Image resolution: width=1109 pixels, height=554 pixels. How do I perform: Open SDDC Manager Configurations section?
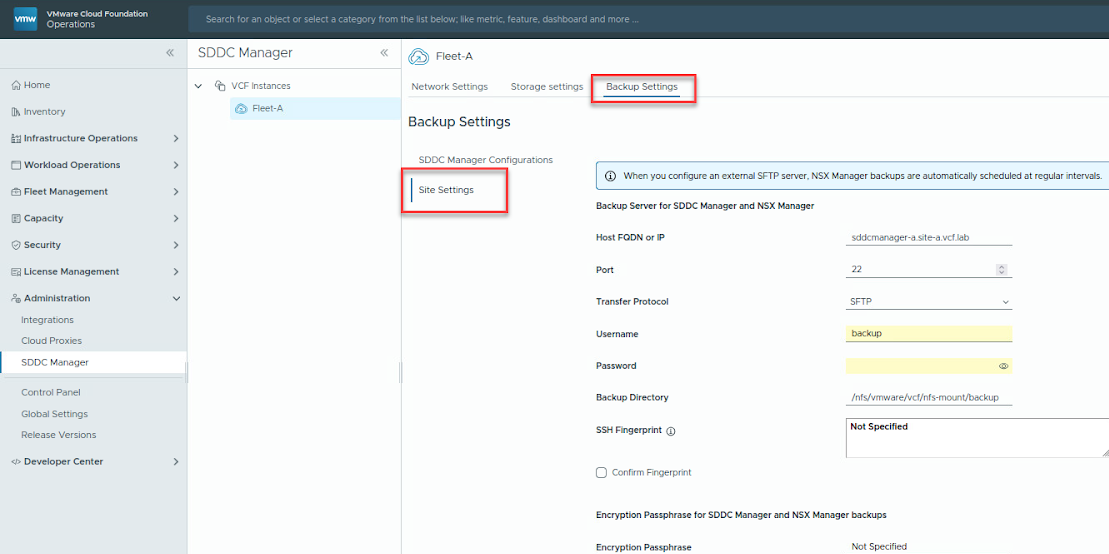pyautogui.click(x=485, y=160)
